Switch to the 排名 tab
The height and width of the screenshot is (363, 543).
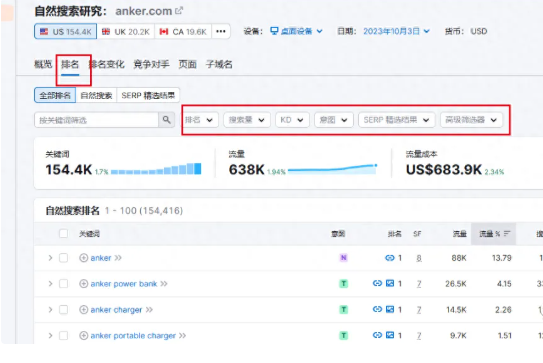[x=70, y=64]
